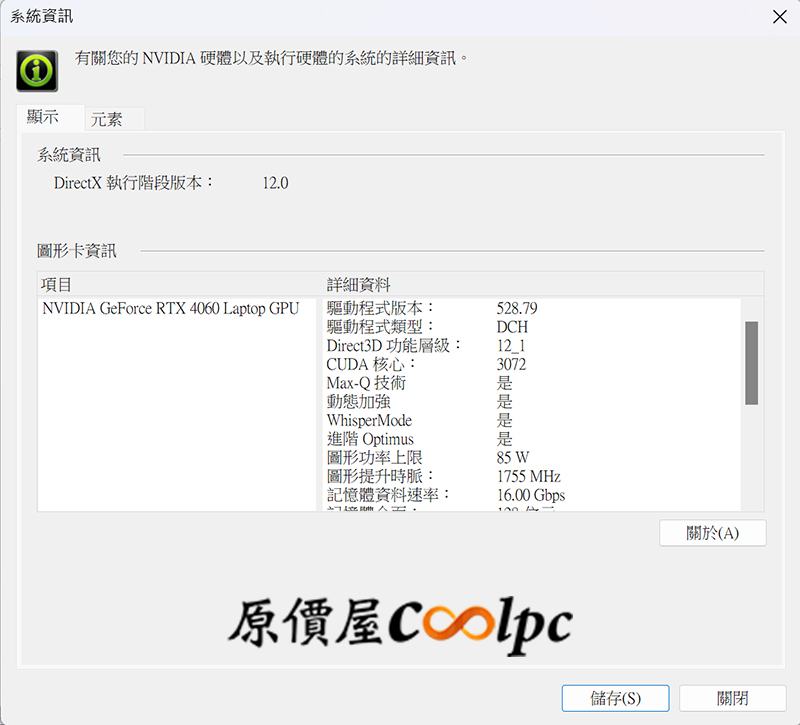Click the 圖形提升時脈 label
This screenshot has height=725, width=800.
point(380,477)
